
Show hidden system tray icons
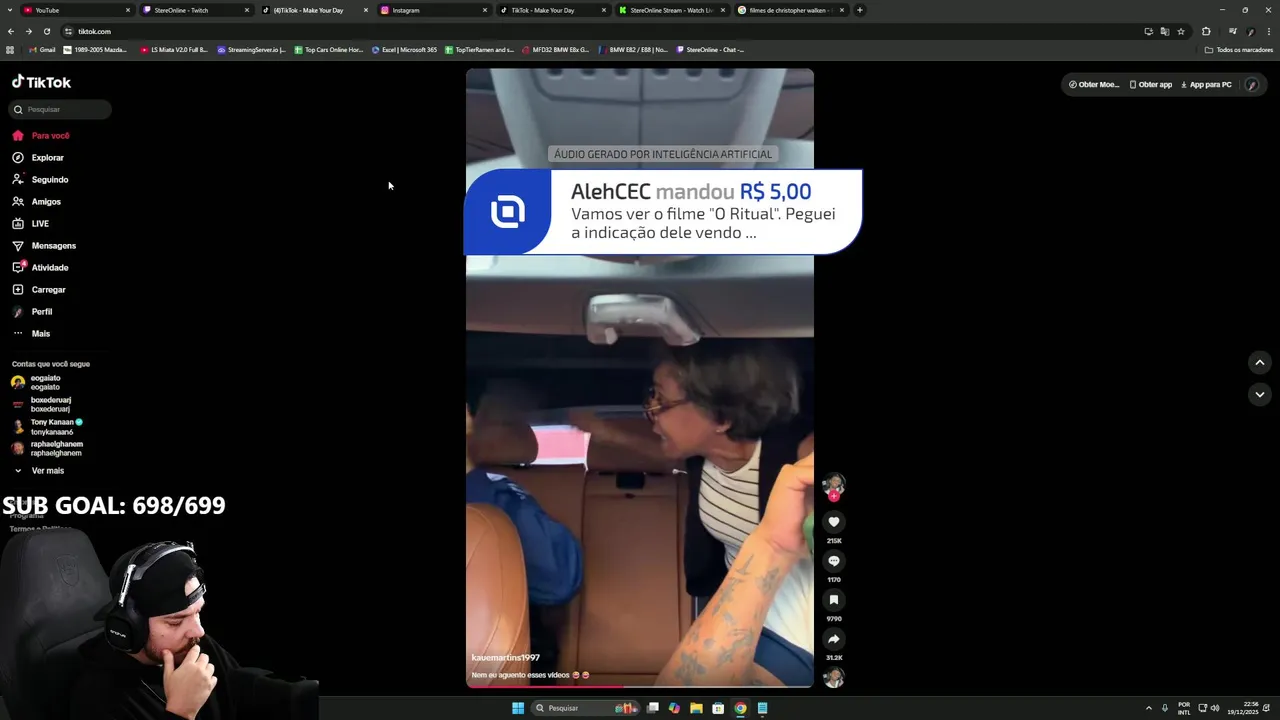tap(1148, 708)
